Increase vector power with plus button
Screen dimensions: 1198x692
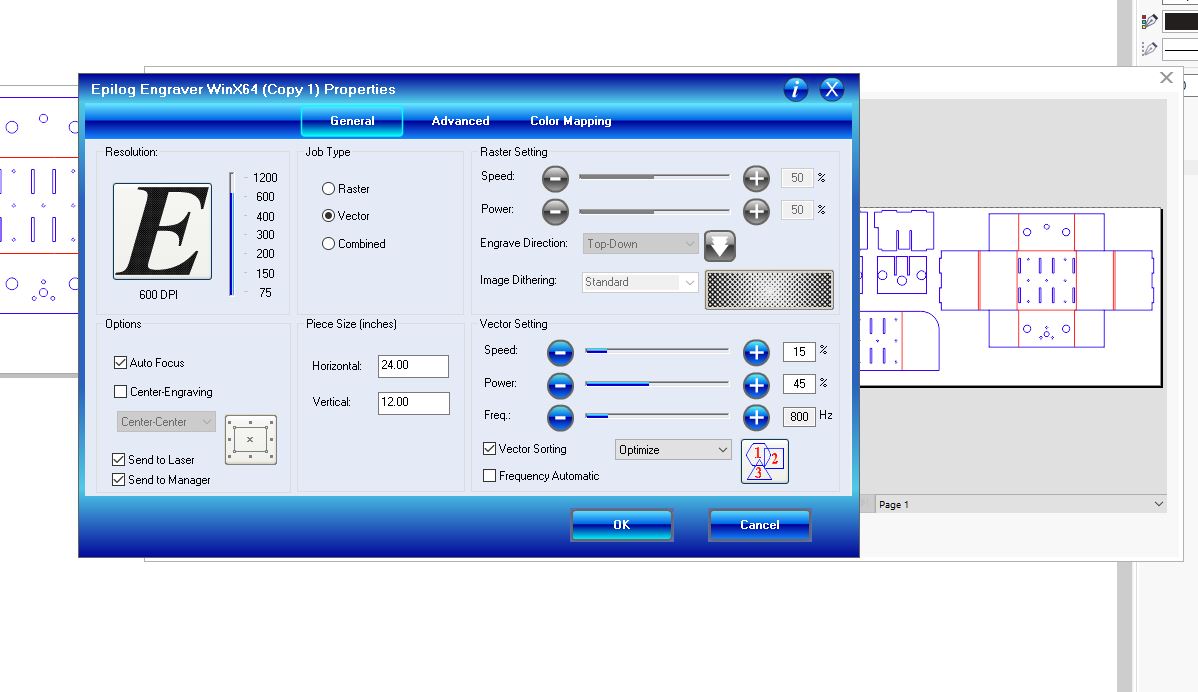click(x=756, y=385)
